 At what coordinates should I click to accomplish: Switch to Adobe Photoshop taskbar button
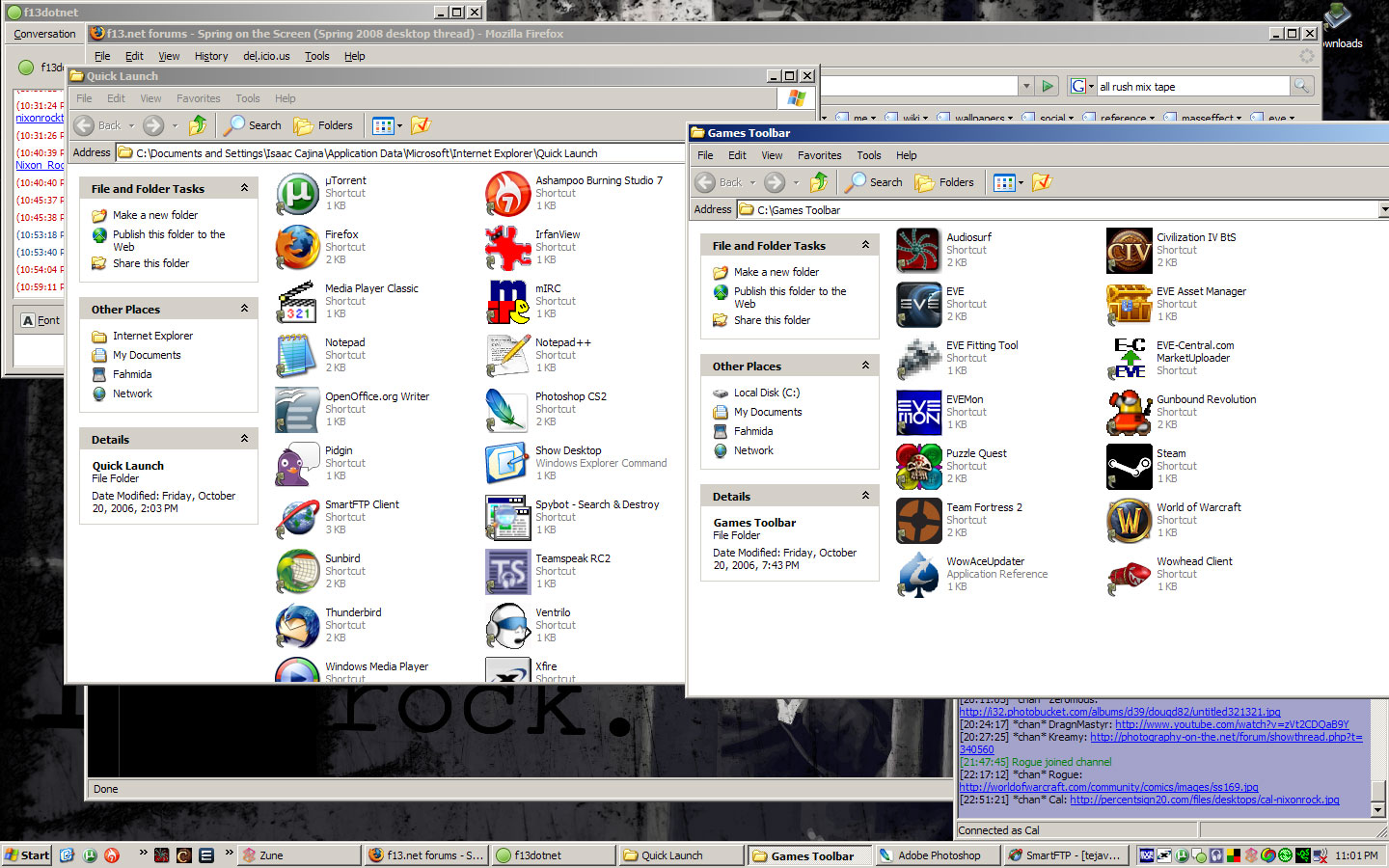(x=937, y=855)
